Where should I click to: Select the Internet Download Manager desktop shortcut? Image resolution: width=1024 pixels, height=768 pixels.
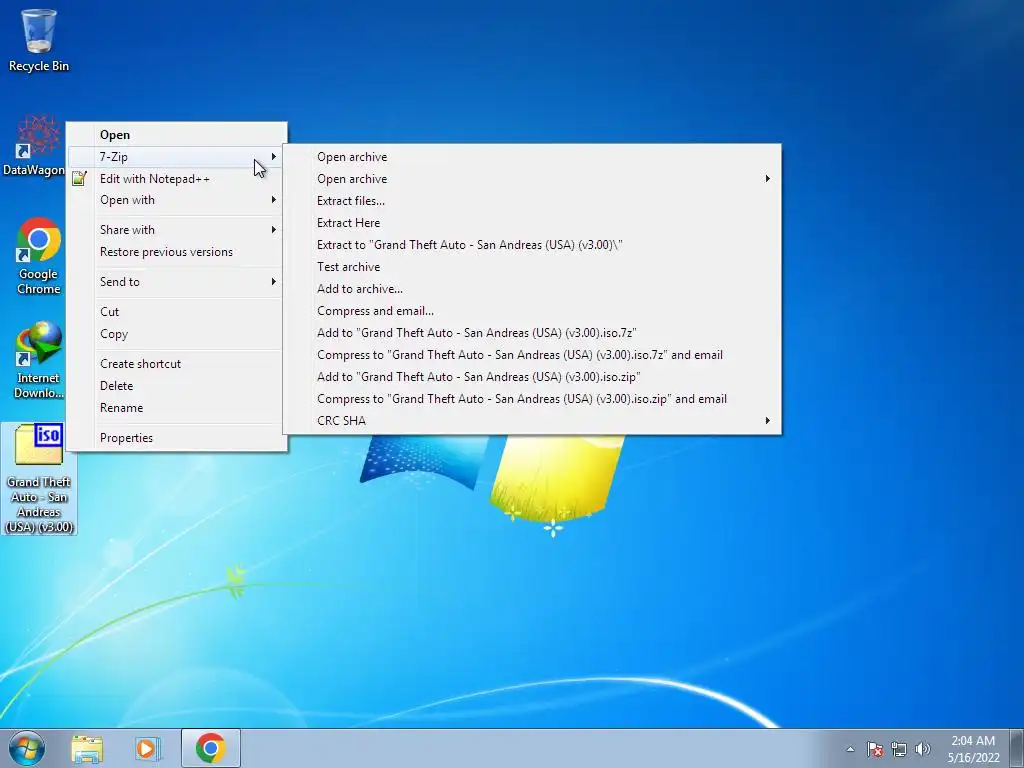coord(39,360)
